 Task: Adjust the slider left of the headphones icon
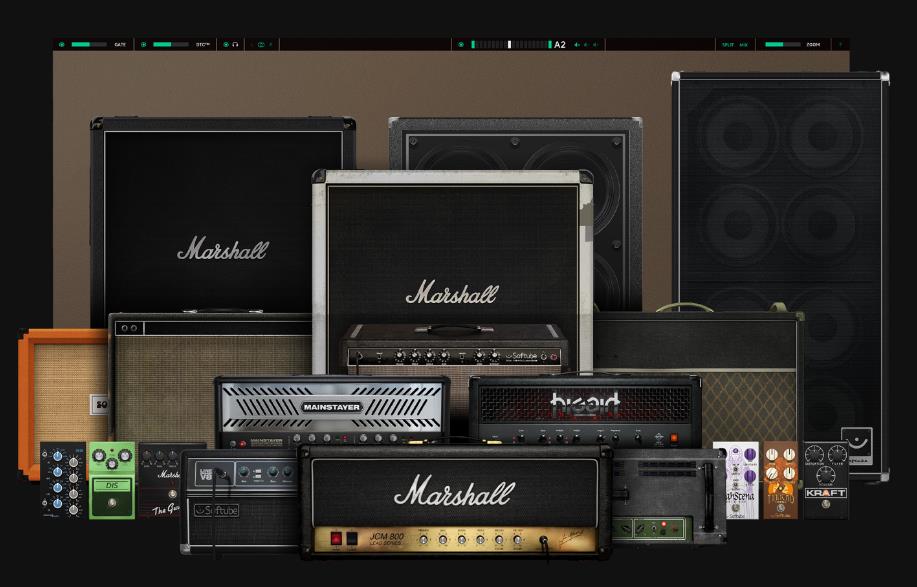171,44
